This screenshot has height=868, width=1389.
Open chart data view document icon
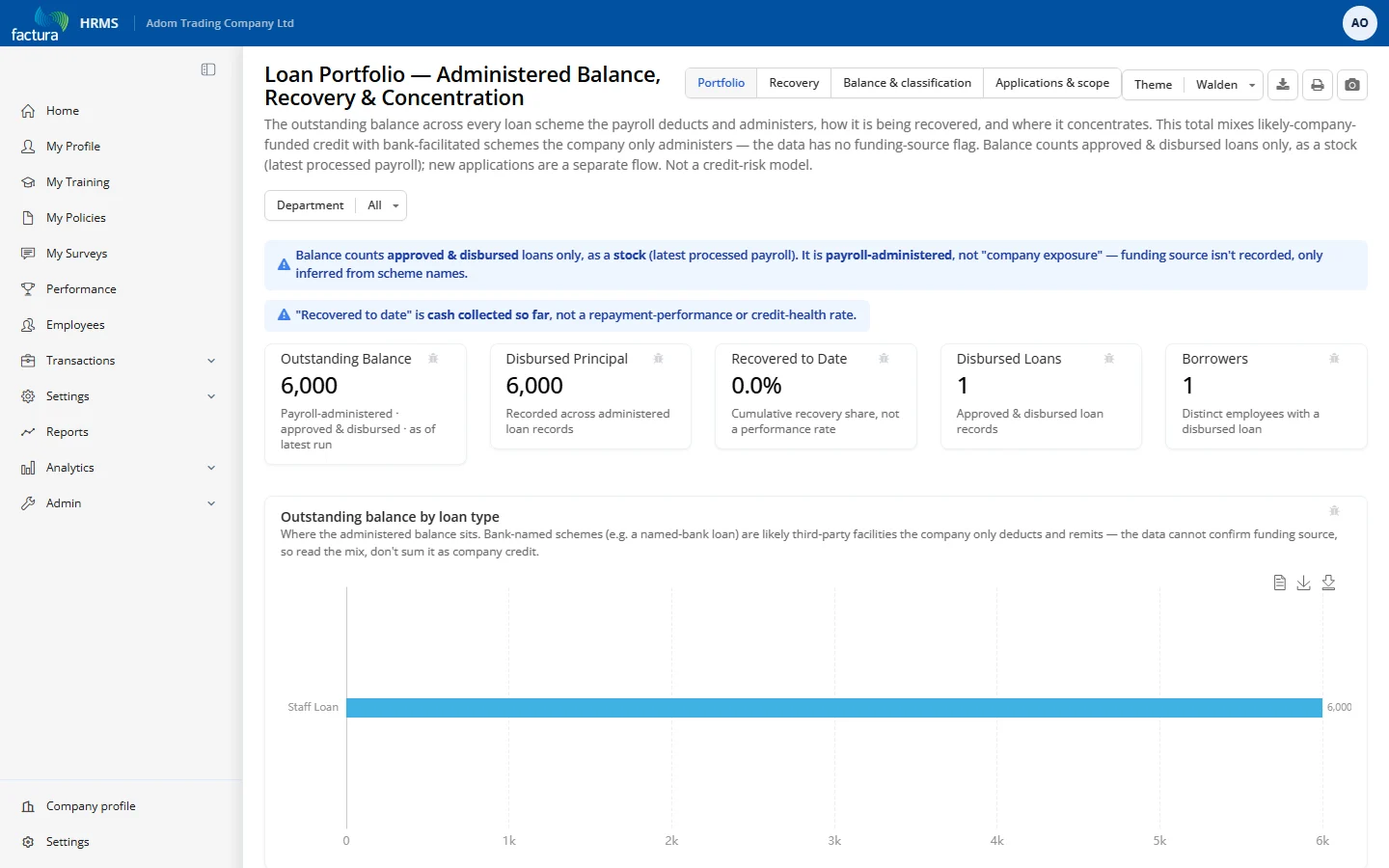pos(1280,583)
